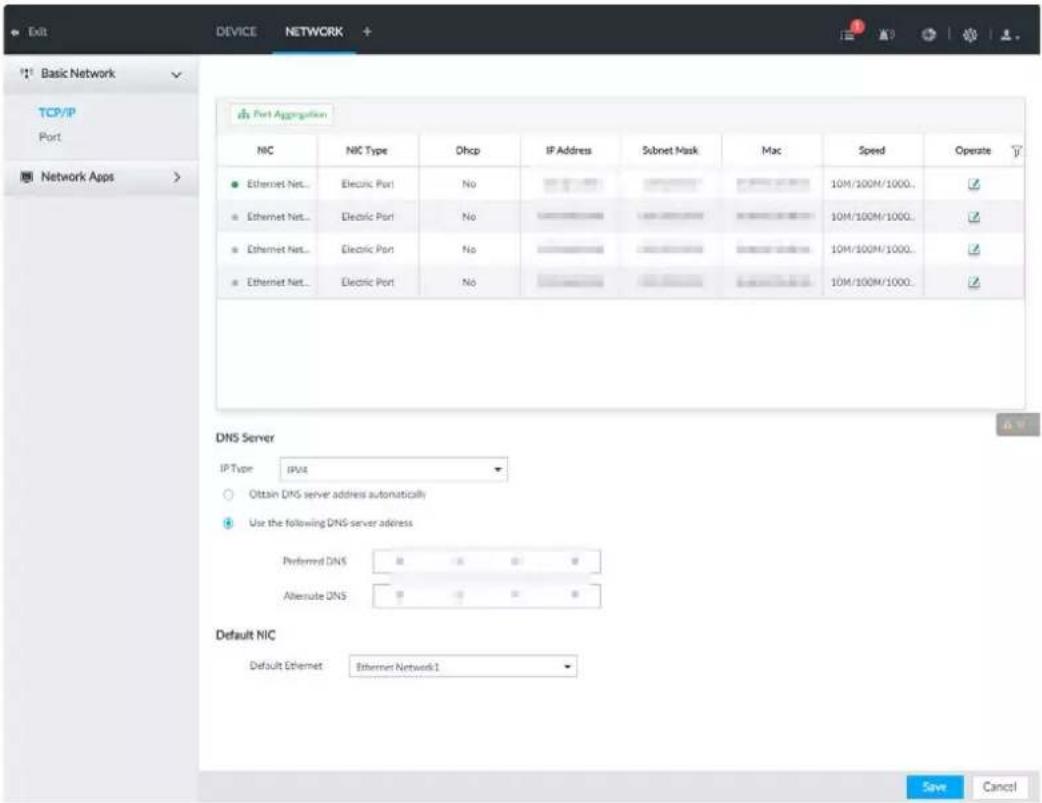1042x803 pixels.
Task: Open the settings gear in header
Action: pos(970,35)
